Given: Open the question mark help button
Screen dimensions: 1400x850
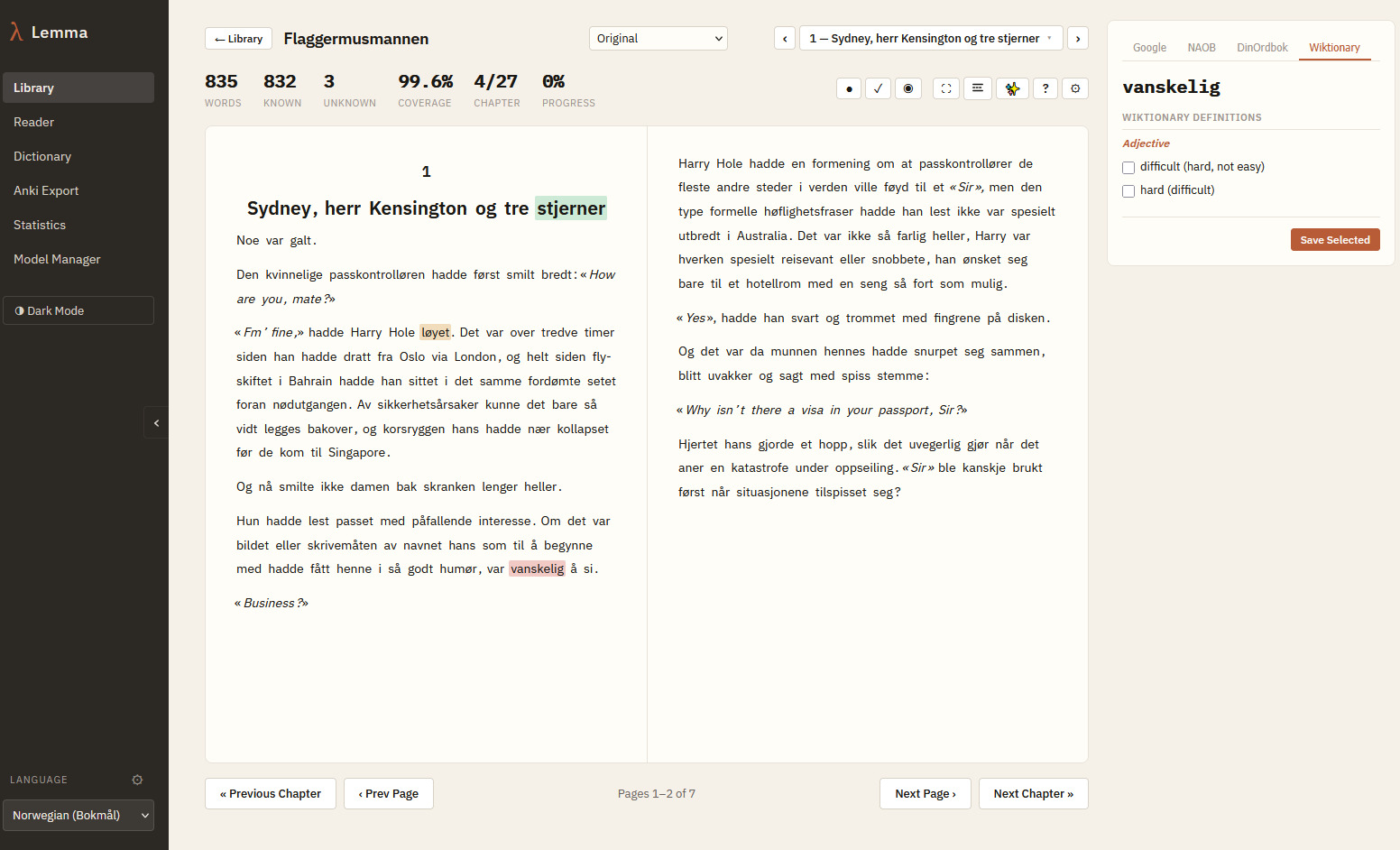Looking at the screenshot, I should pos(1045,88).
